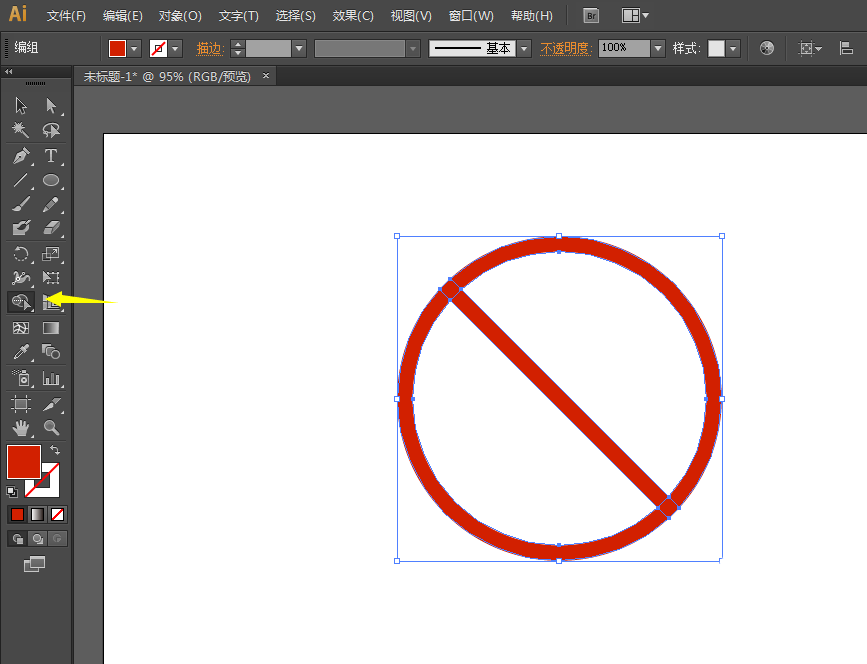Viewport: 867px width, 664px height.
Task: Switch to the Hand tool
Action: click(x=21, y=428)
